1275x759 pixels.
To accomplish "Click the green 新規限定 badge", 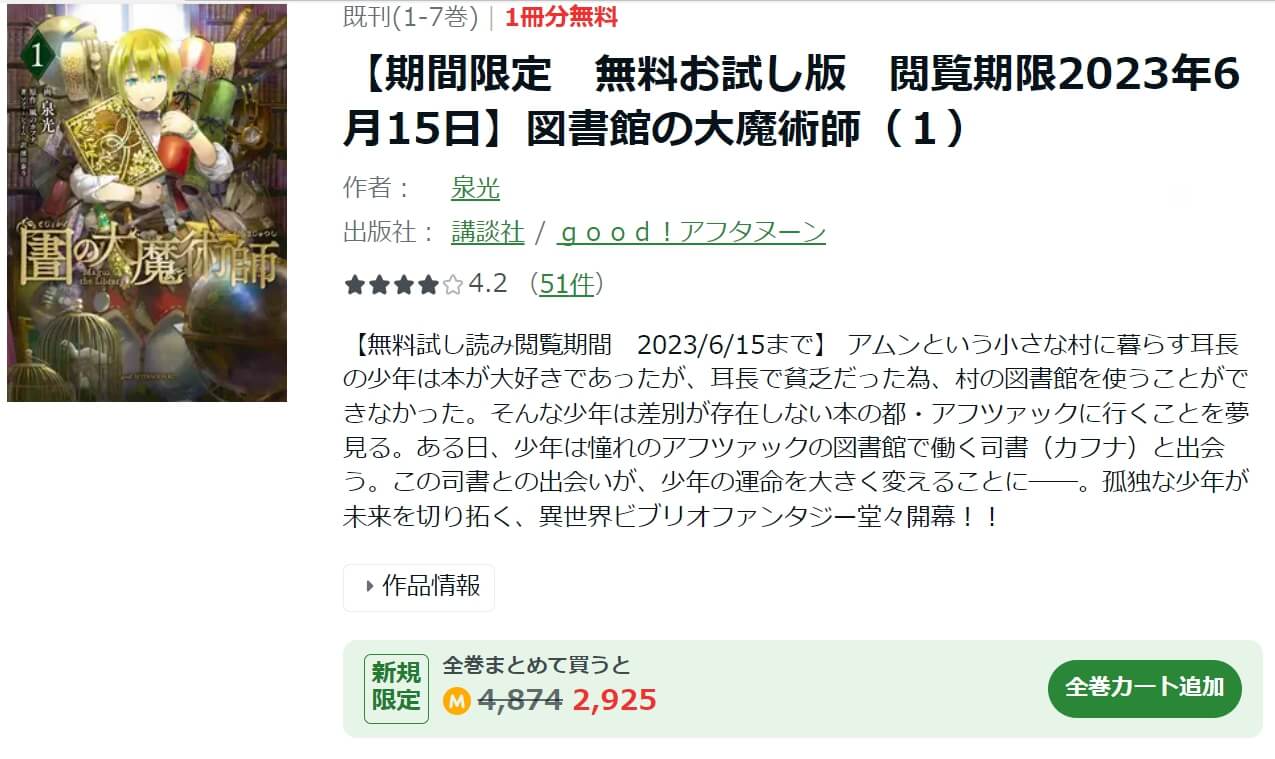I will pyautogui.click(x=396, y=688).
